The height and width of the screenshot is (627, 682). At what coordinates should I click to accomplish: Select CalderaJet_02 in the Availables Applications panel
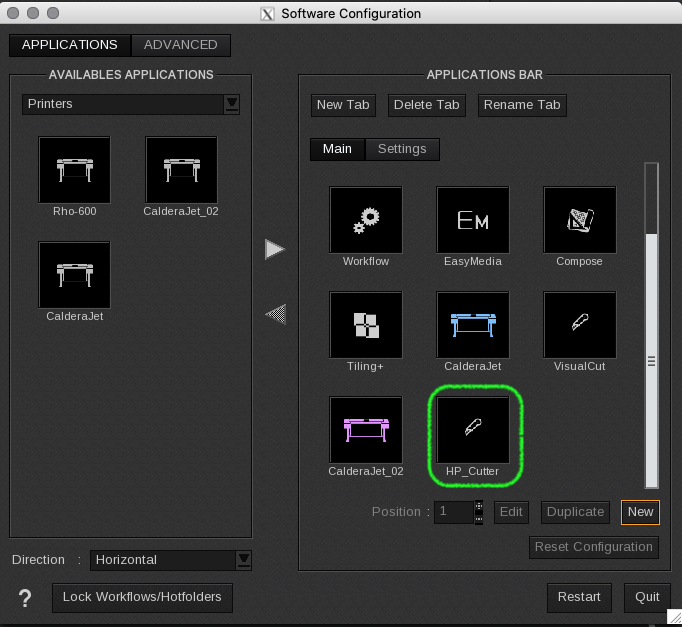pos(181,170)
